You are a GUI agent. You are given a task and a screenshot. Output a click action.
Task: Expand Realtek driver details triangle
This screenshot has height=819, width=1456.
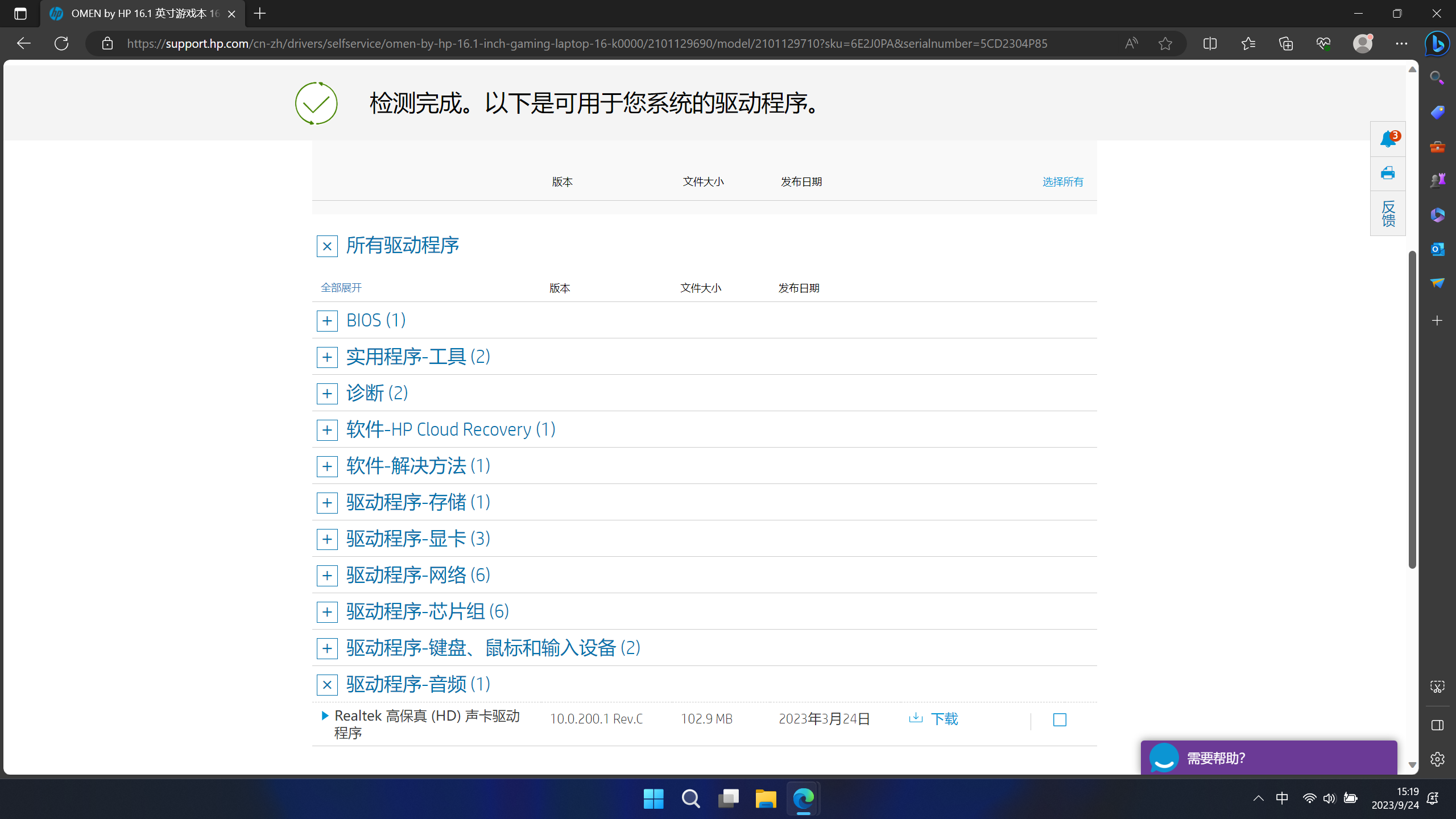point(325,715)
